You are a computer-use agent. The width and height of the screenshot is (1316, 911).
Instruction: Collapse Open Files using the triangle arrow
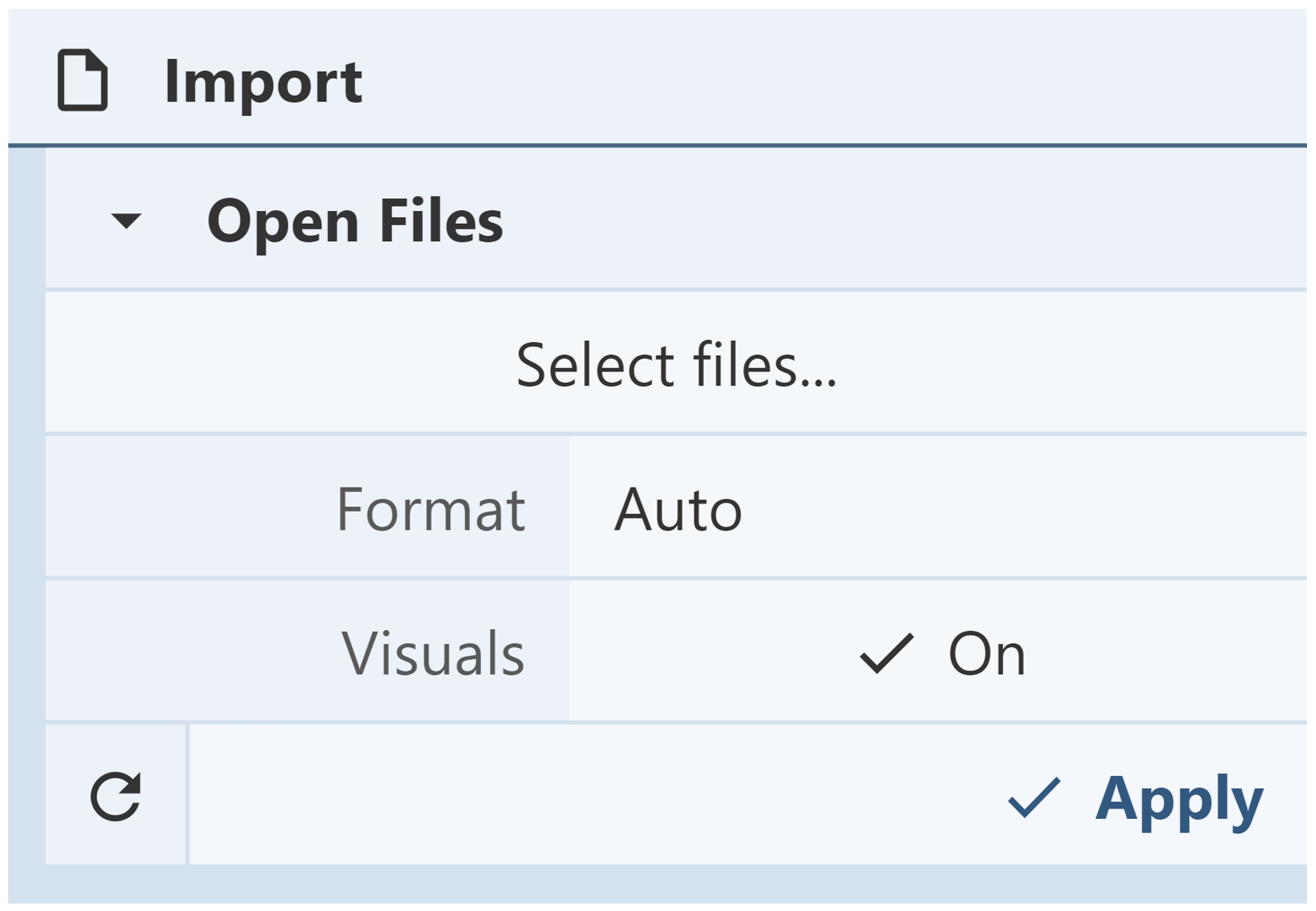[x=126, y=221]
